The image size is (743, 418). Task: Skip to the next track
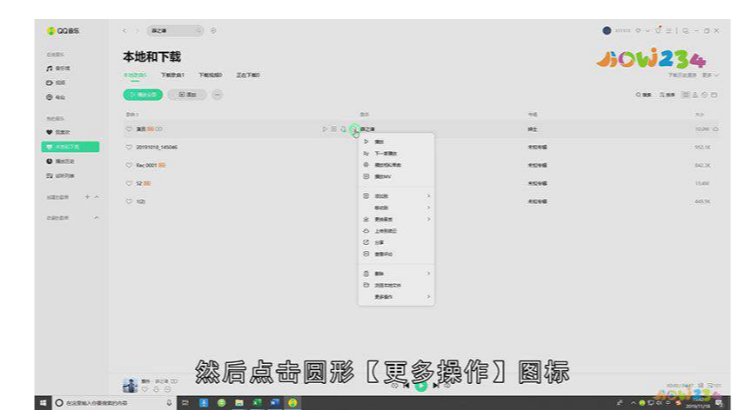click(436, 386)
